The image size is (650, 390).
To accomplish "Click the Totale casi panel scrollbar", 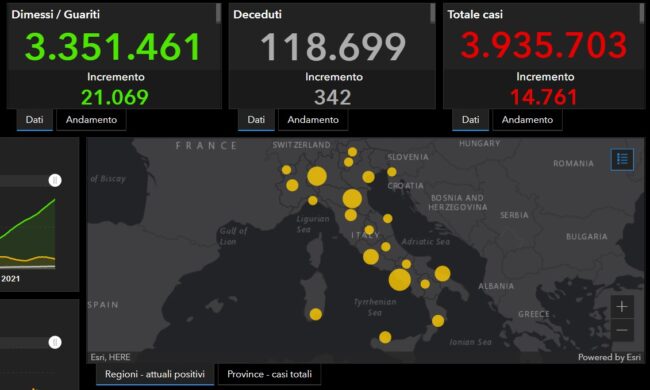I will [x=642, y=13].
